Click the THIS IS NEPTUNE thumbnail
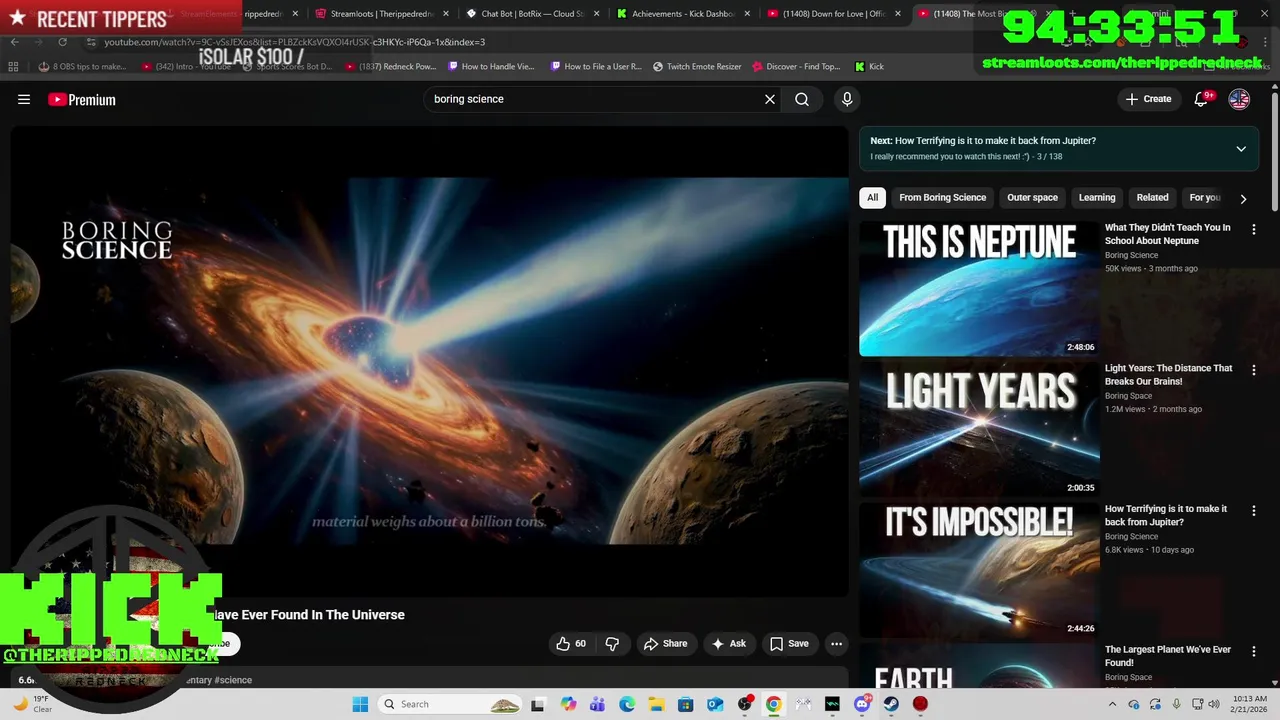This screenshot has width=1280, height=720. [x=979, y=288]
